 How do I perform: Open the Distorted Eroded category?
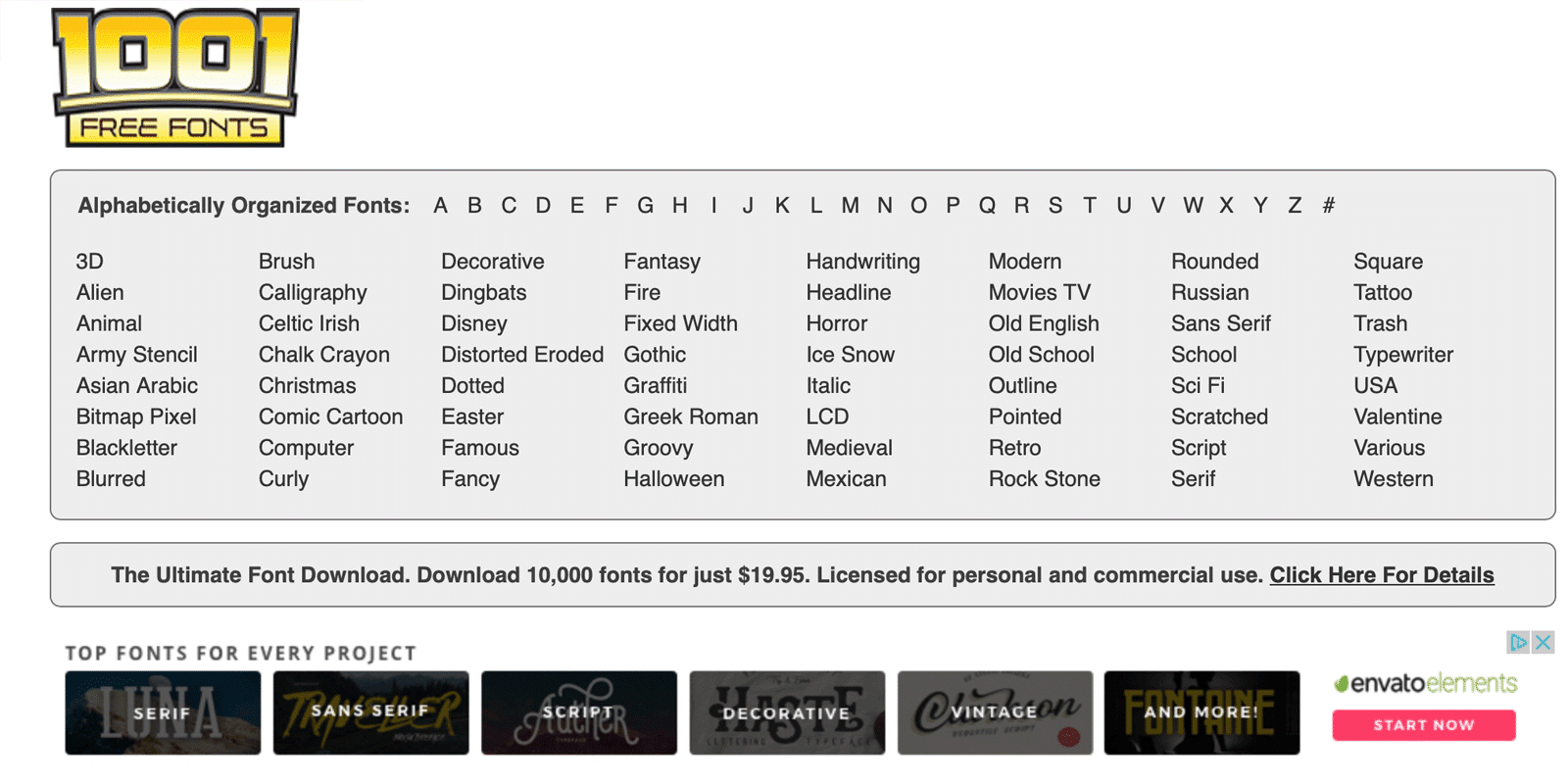[x=522, y=355]
